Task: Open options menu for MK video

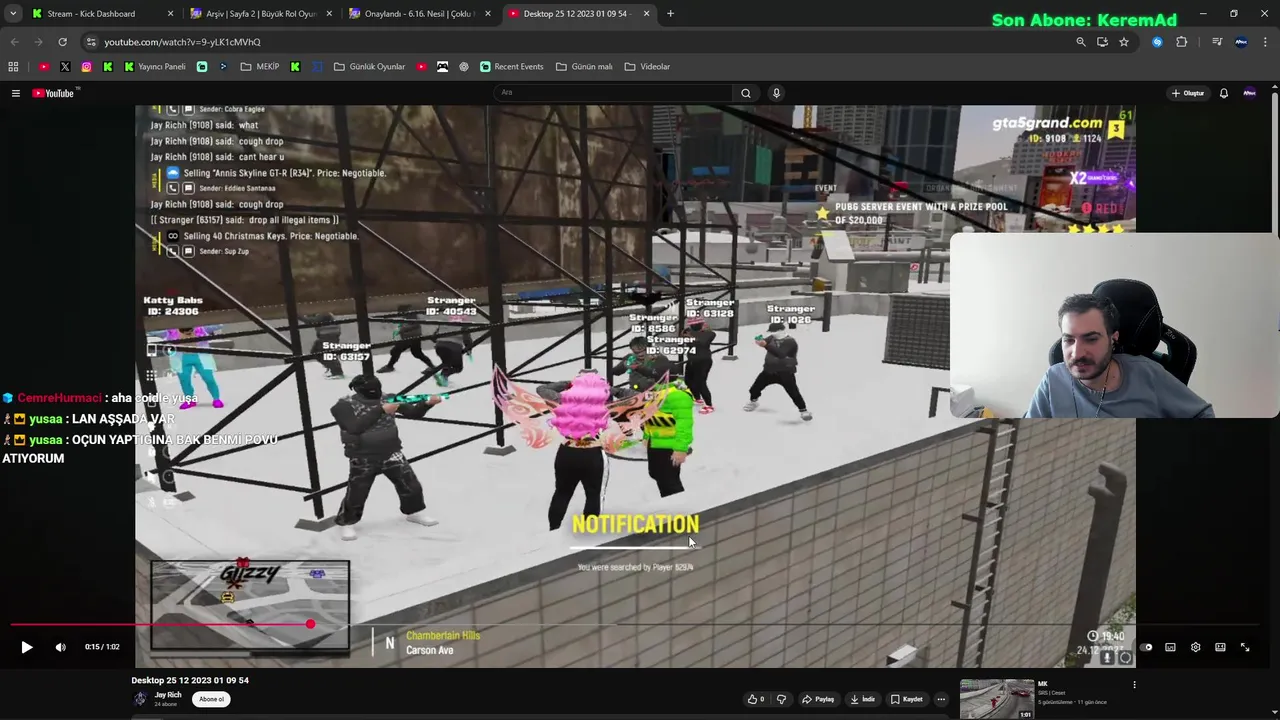Action: pos(1134,685)
